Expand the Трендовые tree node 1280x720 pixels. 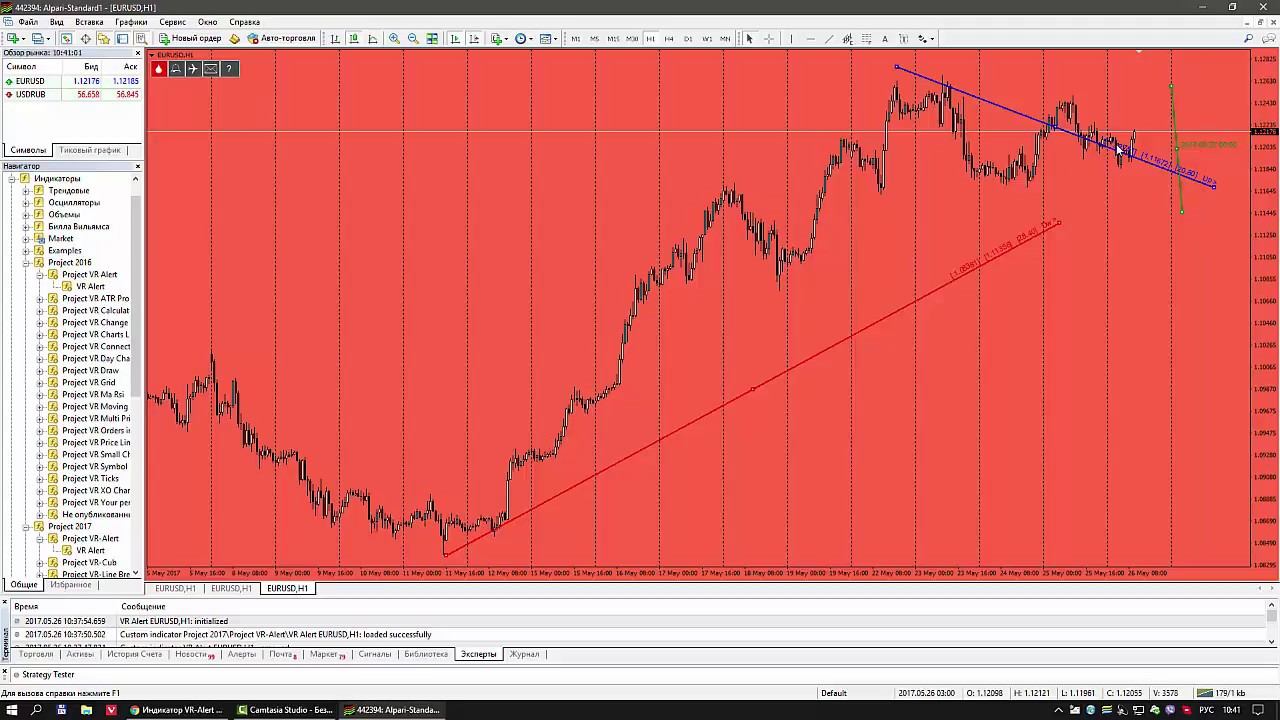[x=26, y=190]
